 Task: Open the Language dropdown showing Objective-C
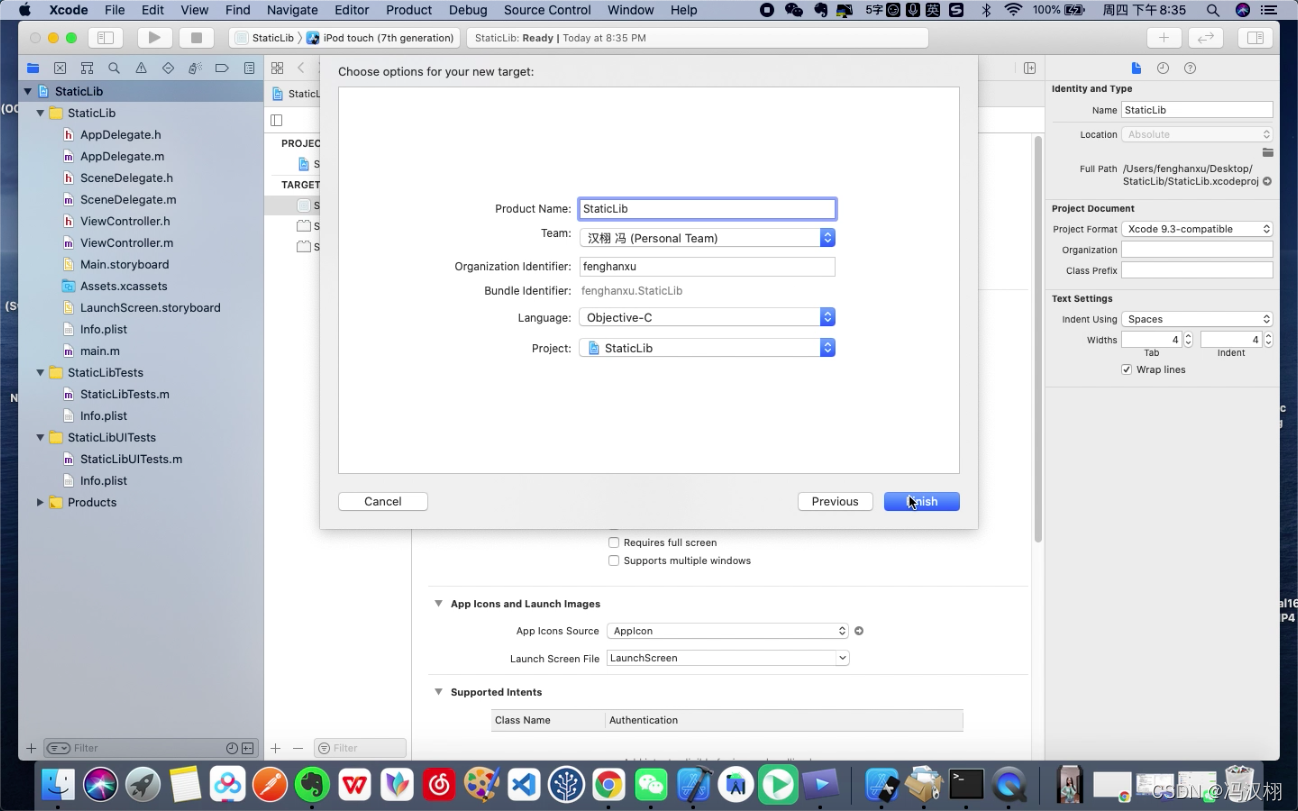point(707,317)
